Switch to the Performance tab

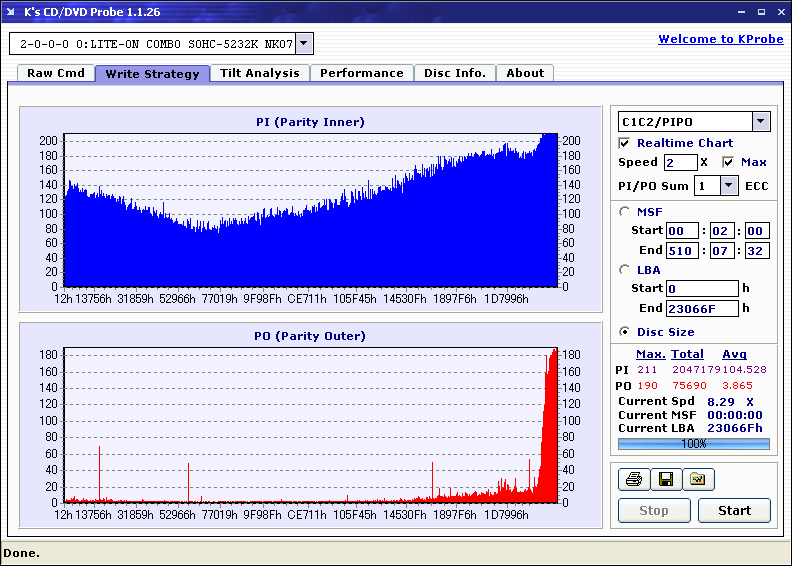362,73
